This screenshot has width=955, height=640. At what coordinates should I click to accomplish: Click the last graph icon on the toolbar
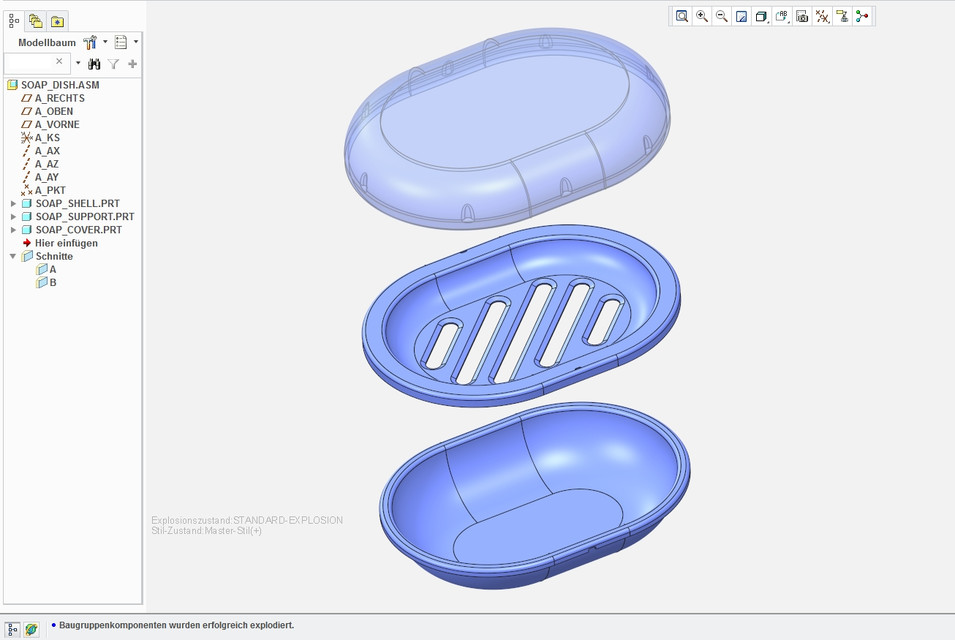coord(861,16)
